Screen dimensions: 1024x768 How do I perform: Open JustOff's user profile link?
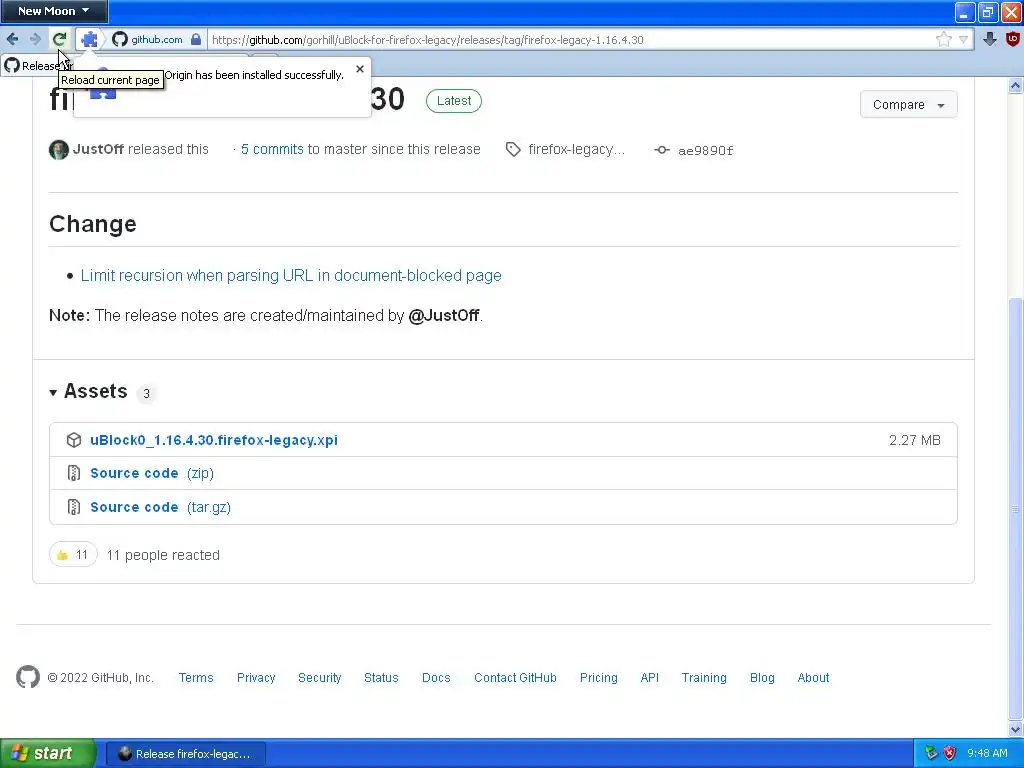(98, 149)
